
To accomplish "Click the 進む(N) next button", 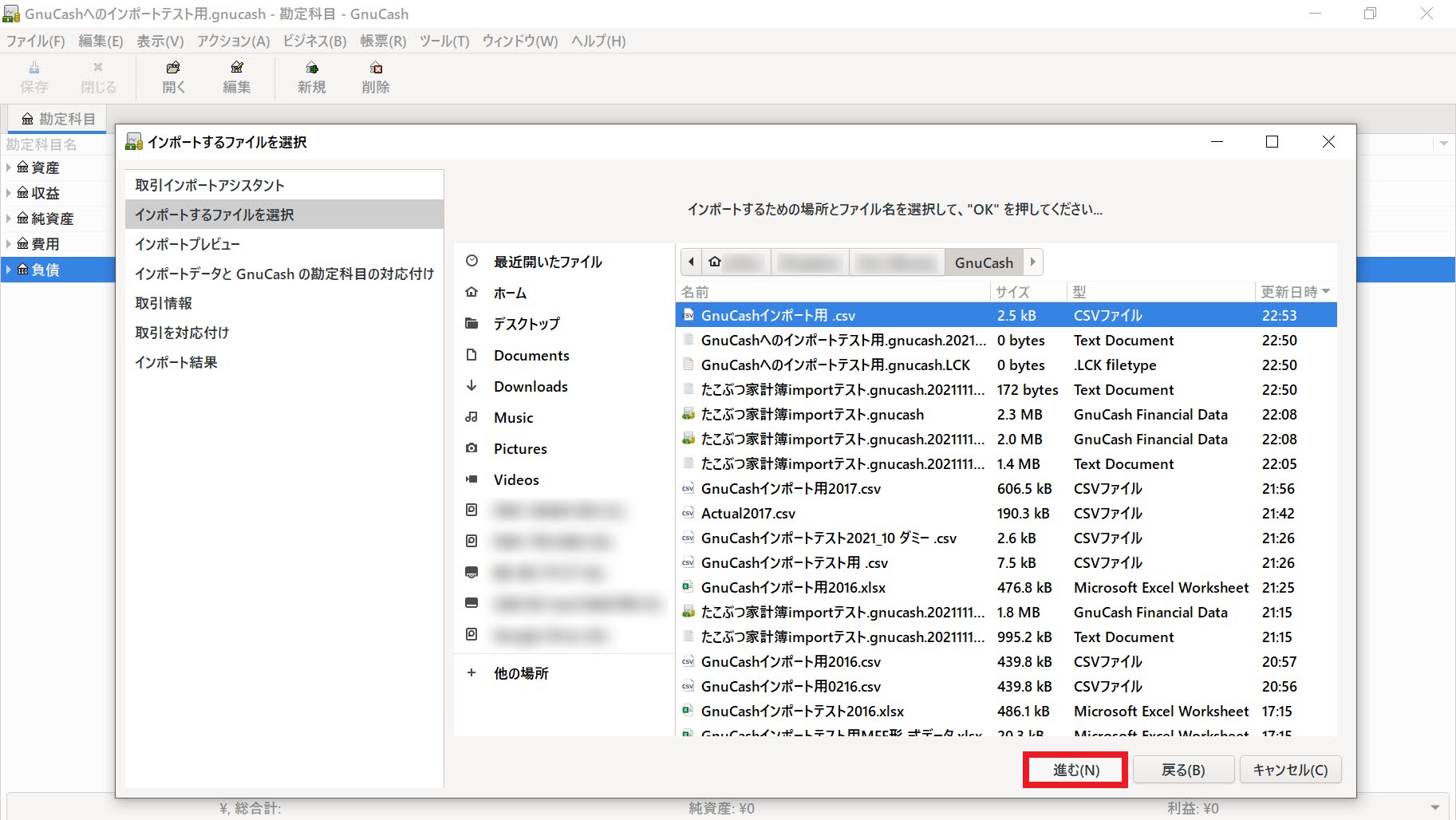I will (1075, 770).
